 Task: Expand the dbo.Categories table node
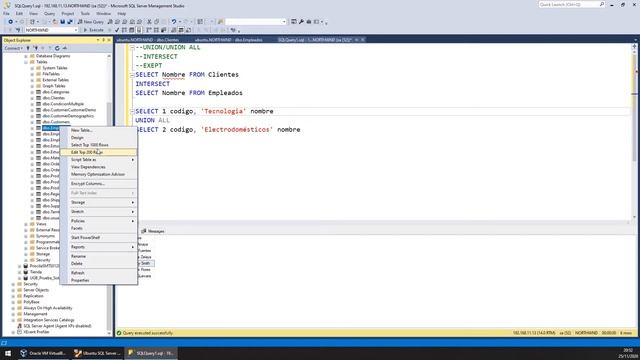point(32,92)
